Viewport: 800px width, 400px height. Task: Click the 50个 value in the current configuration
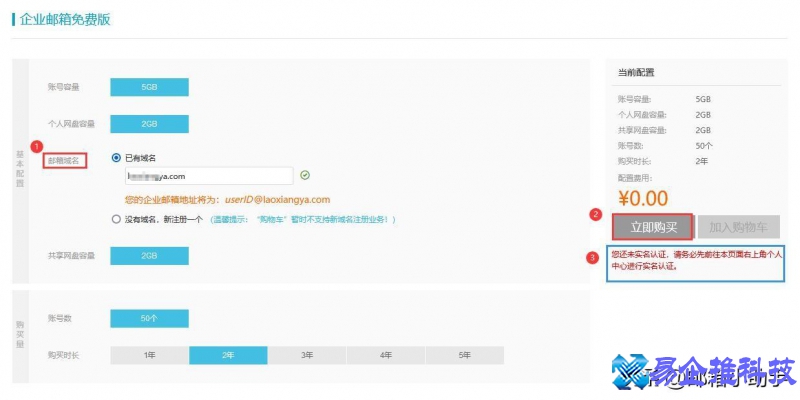point(704,145)
